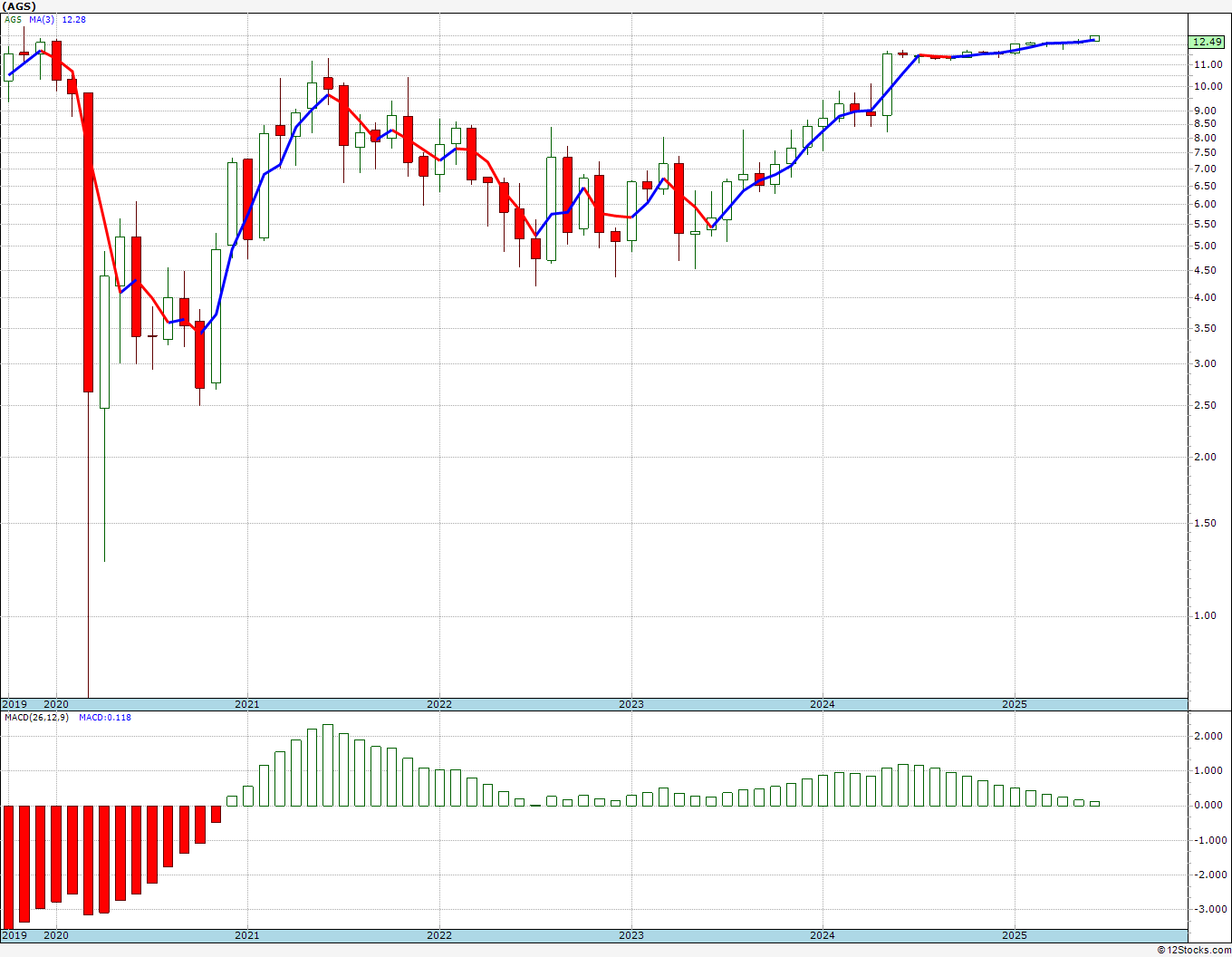Click the 11.00 price axis label
Screen dimensions: 1232x957
[1208, 65]
